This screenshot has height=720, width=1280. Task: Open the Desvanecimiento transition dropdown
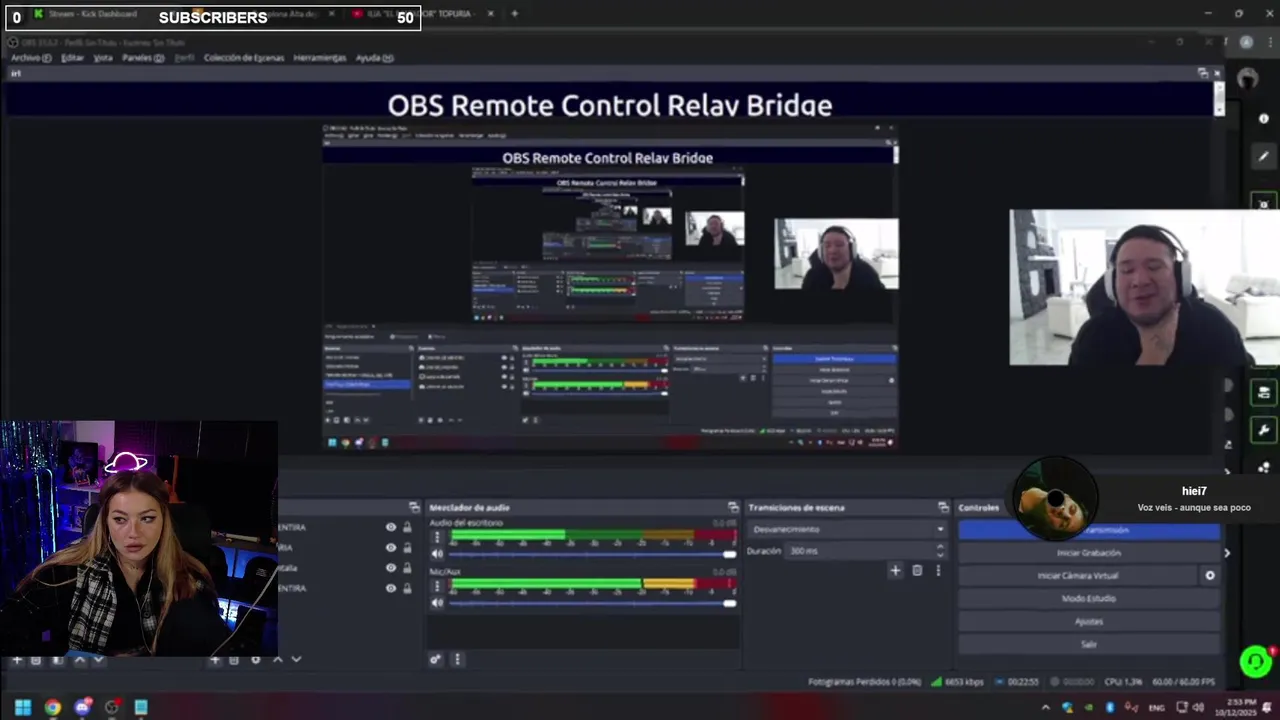(x=847, y=529)
